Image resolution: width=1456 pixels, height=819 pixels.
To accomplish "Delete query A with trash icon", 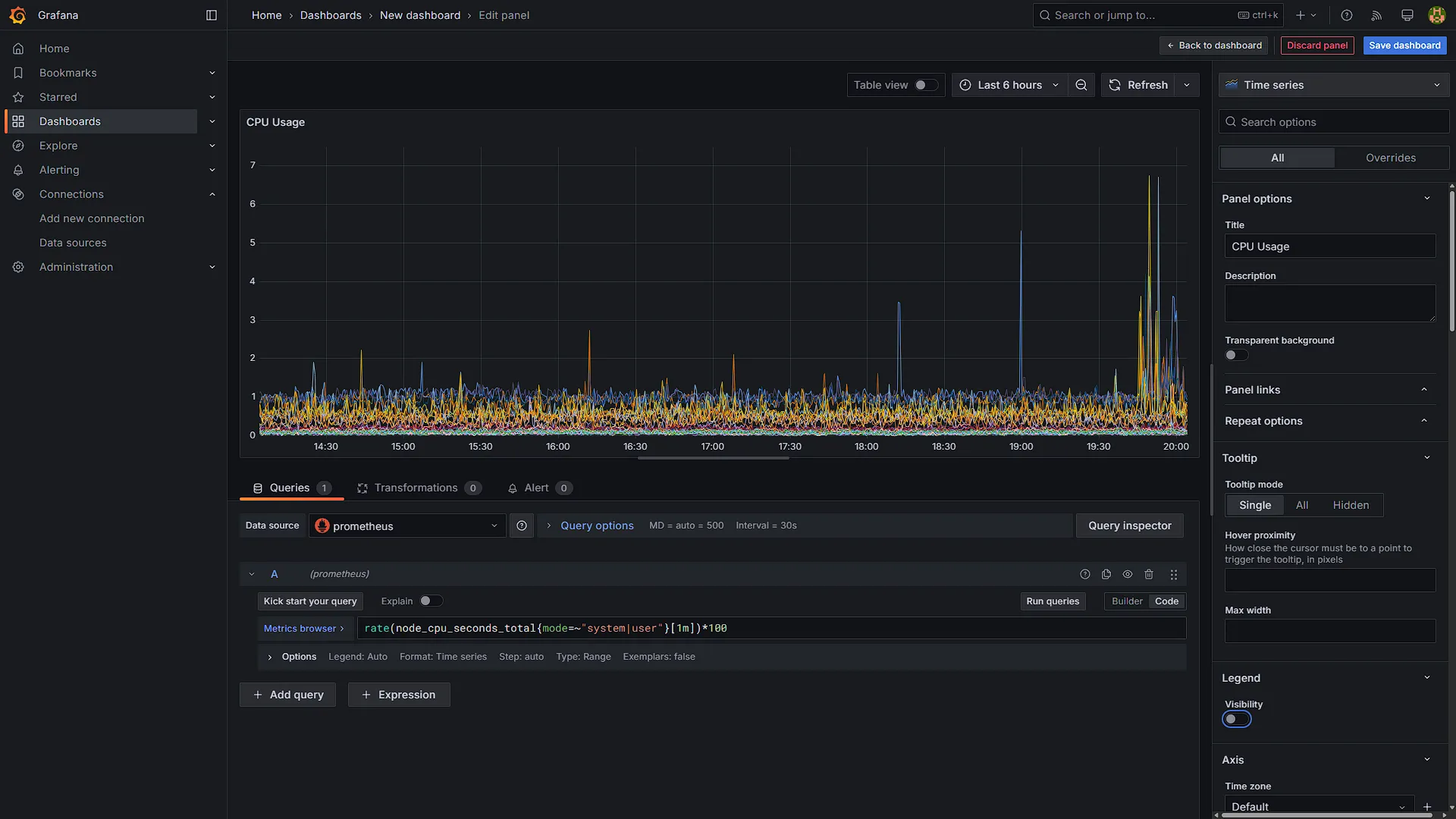I will pyautogui.click(x=1149, y=575).
